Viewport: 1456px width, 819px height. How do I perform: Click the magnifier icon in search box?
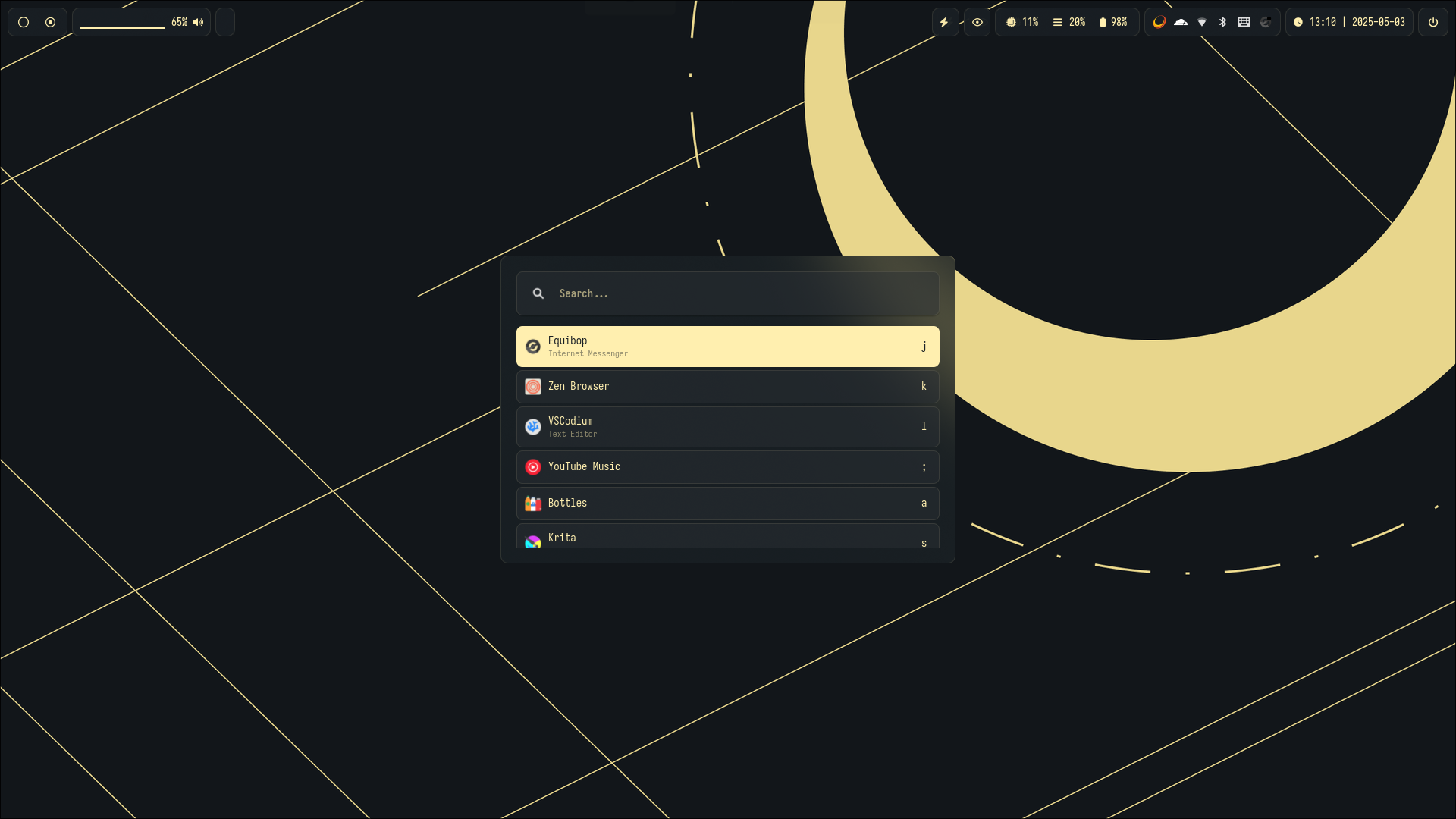(x=538, y=293)
